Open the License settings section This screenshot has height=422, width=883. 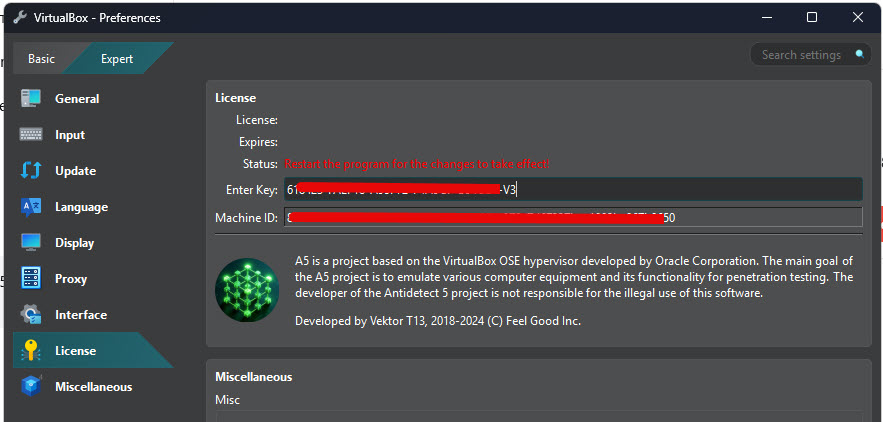coord(76,351)
